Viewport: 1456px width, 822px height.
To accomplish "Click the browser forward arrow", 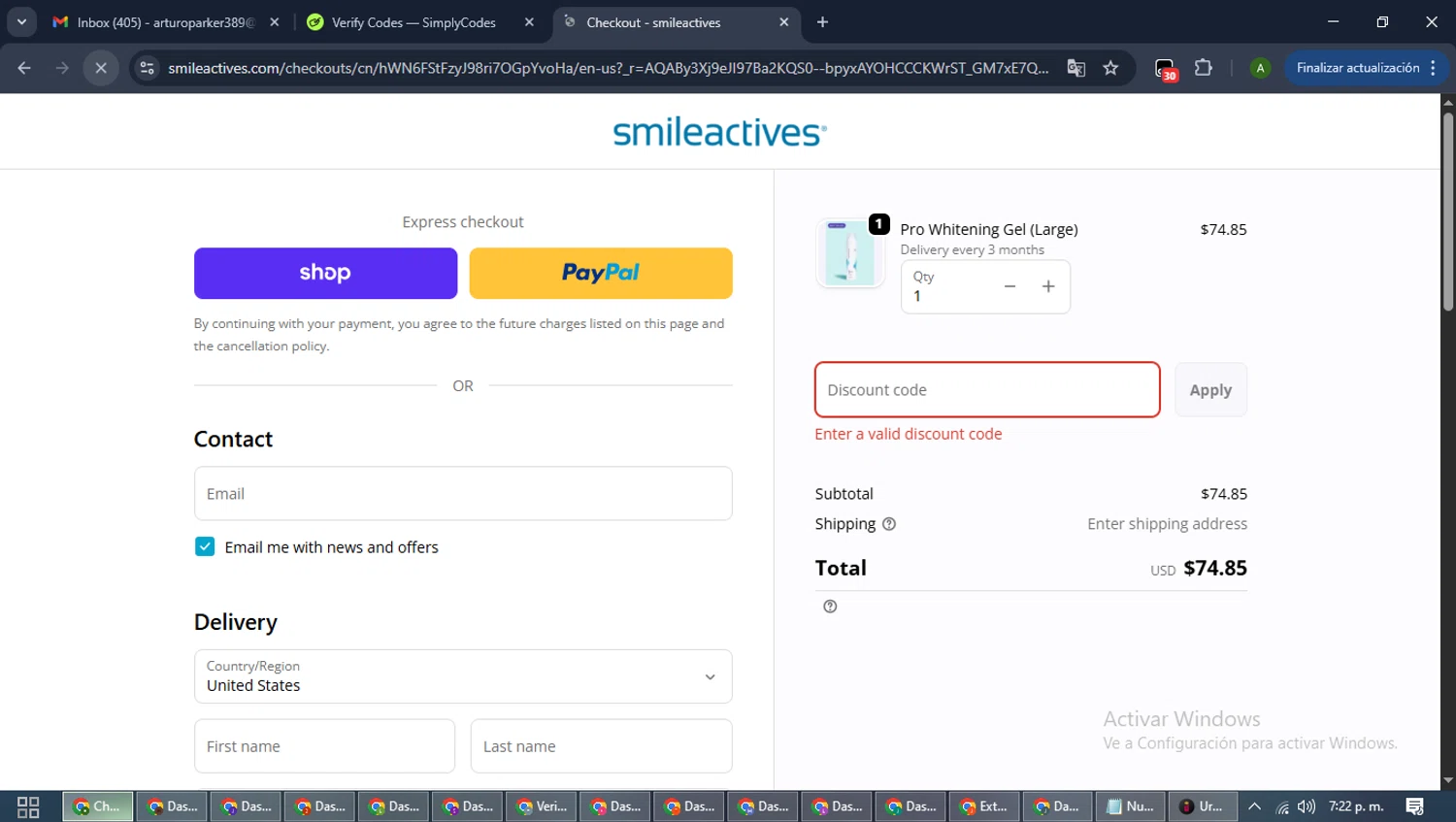I will 62,68.
